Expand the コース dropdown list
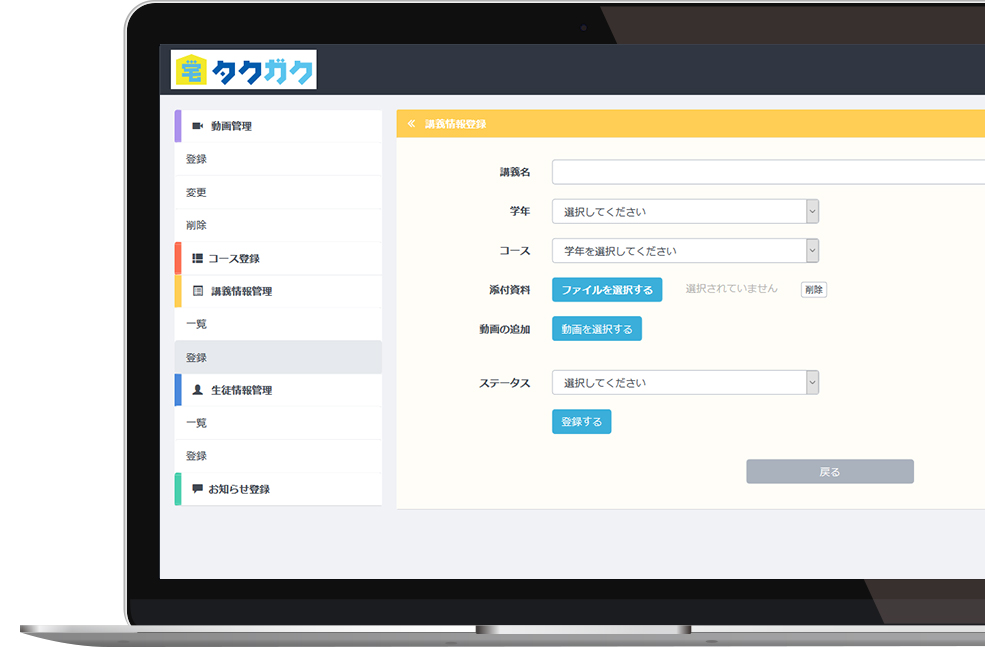 tap(685, 251)
